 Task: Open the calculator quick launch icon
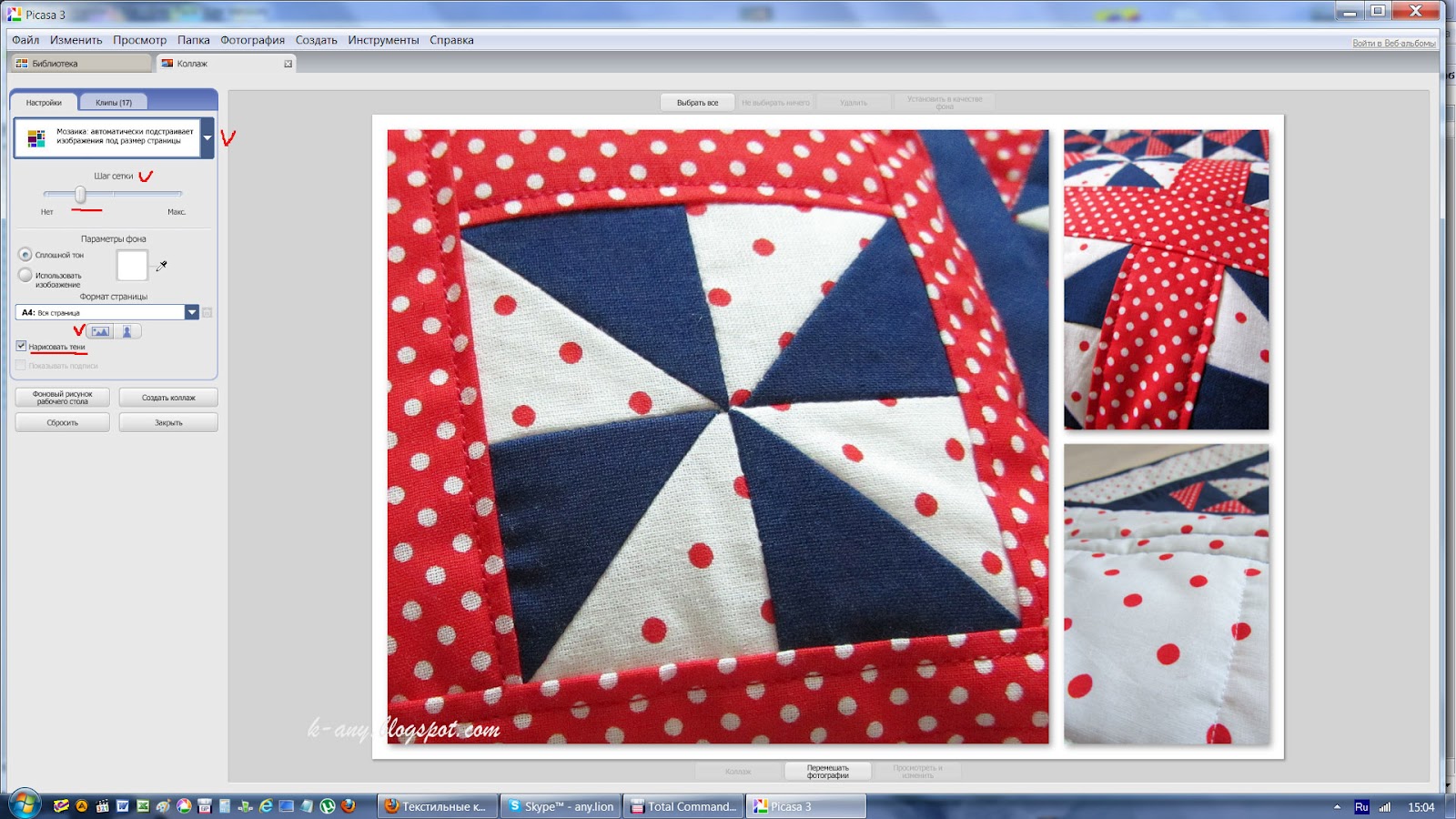click(x=225, y=806)
